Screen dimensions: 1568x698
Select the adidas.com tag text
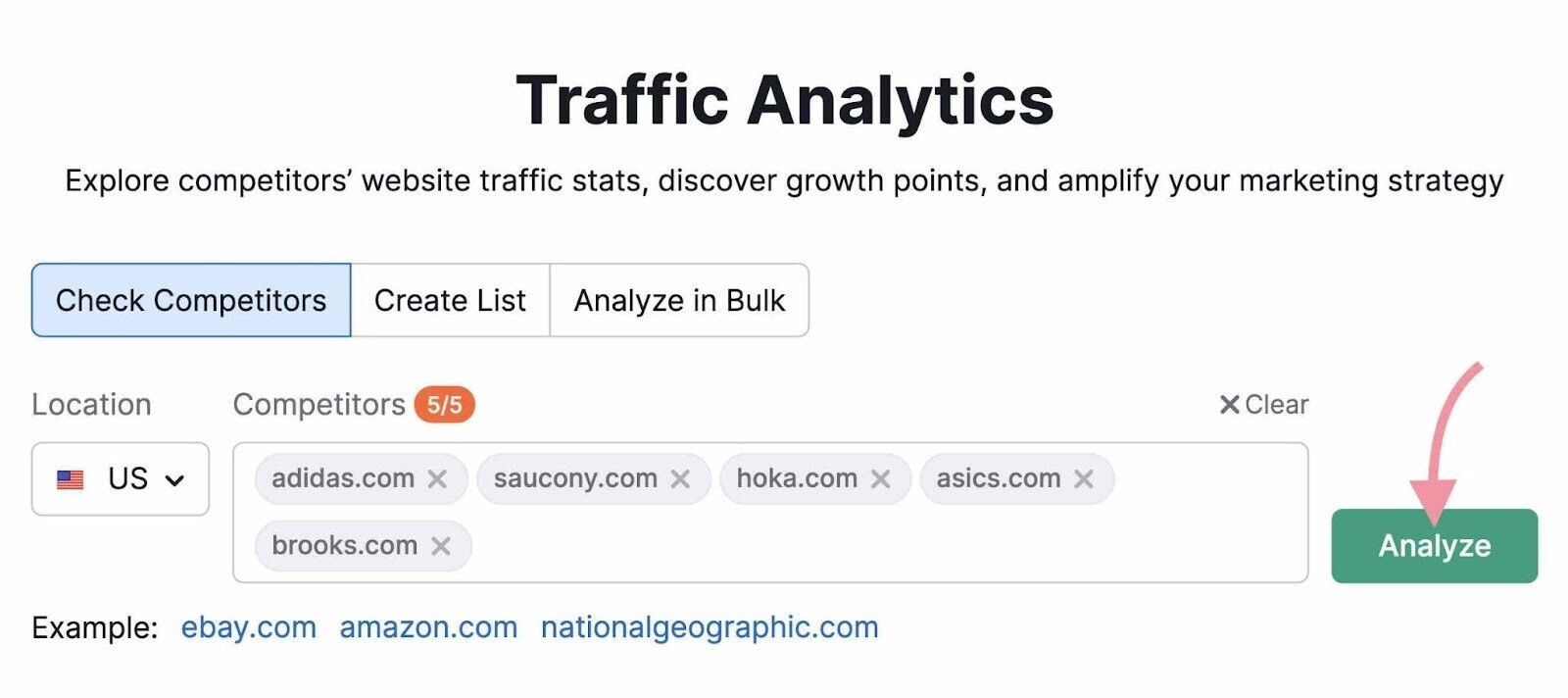[343, 478]
